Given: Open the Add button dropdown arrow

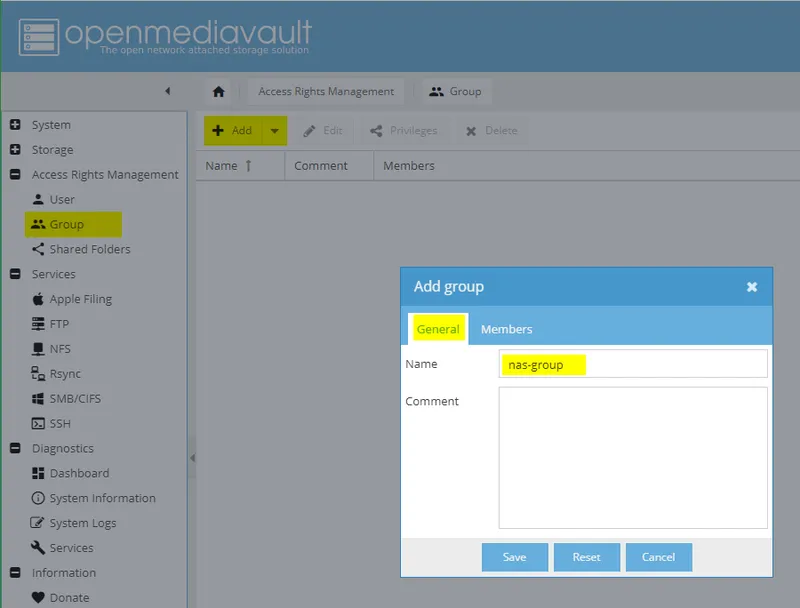Looking at the screenshot, I should 273,130.
